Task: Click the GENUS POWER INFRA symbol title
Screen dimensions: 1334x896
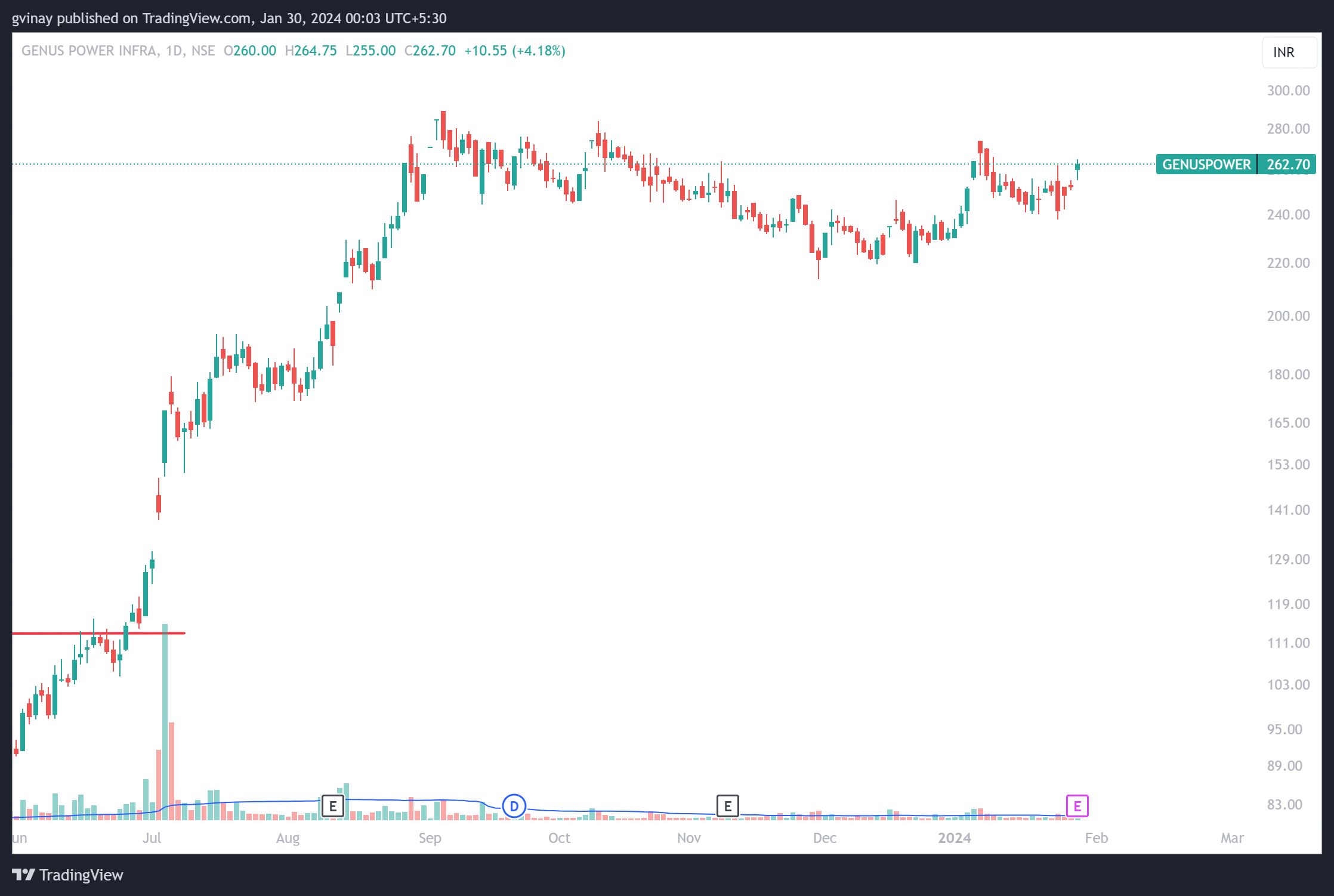Action: (89, 51)
